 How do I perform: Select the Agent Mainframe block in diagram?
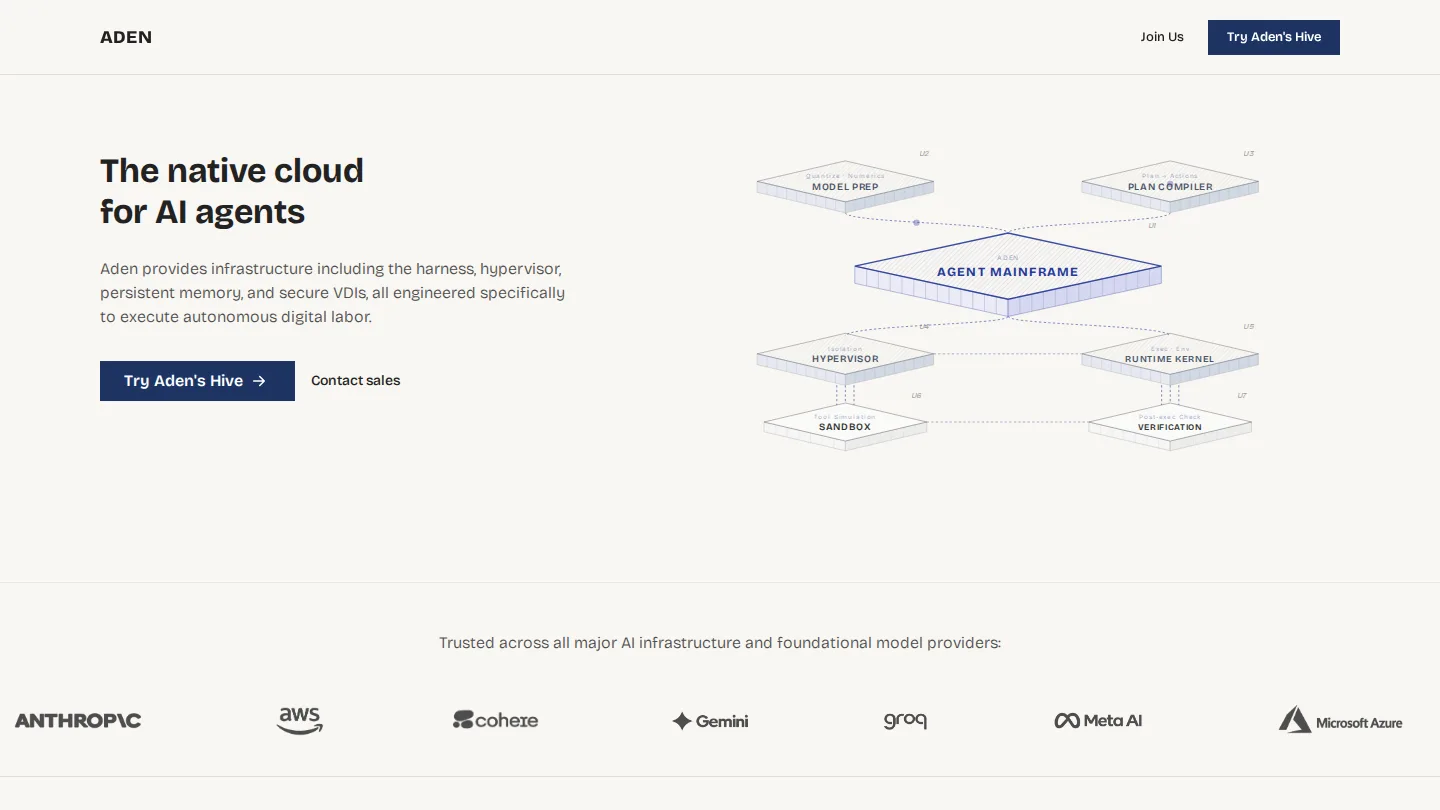(x=1008, y=274)
